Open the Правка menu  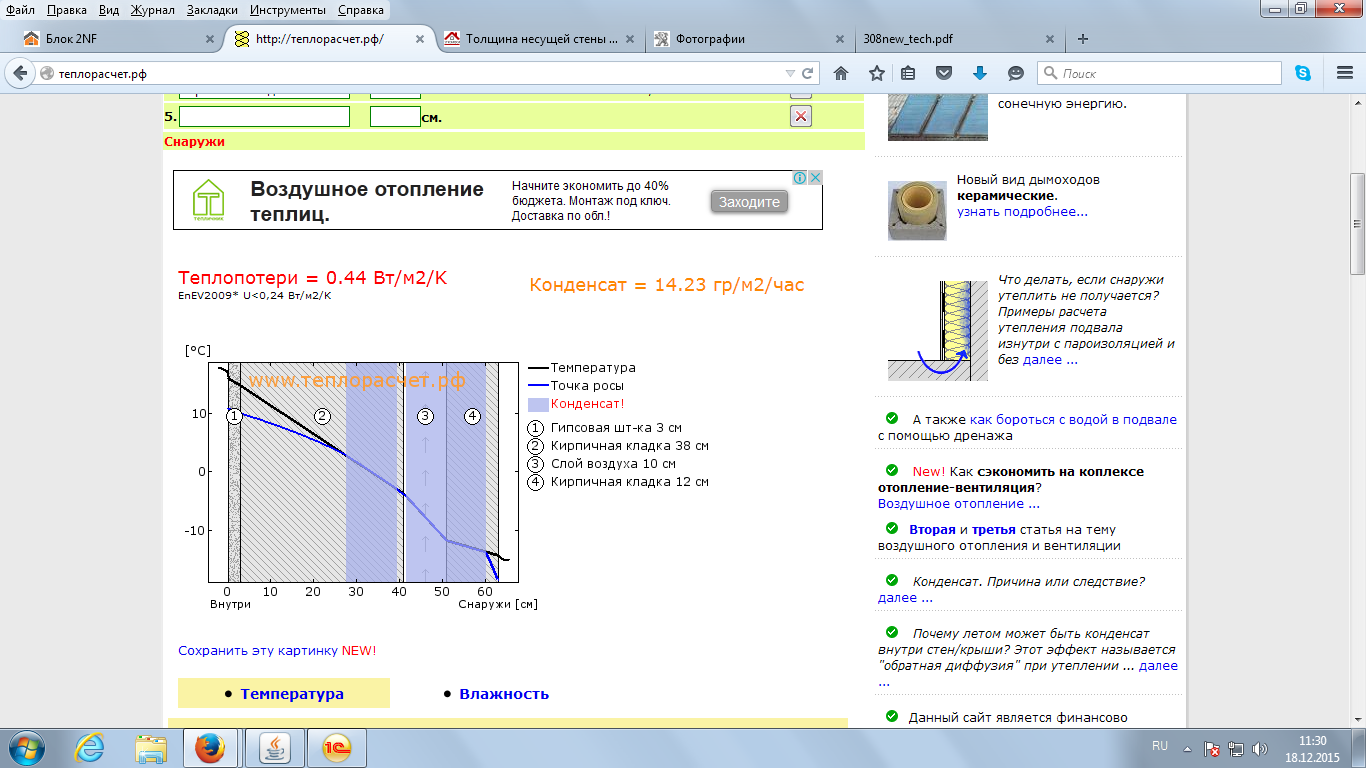pos(65,10)
